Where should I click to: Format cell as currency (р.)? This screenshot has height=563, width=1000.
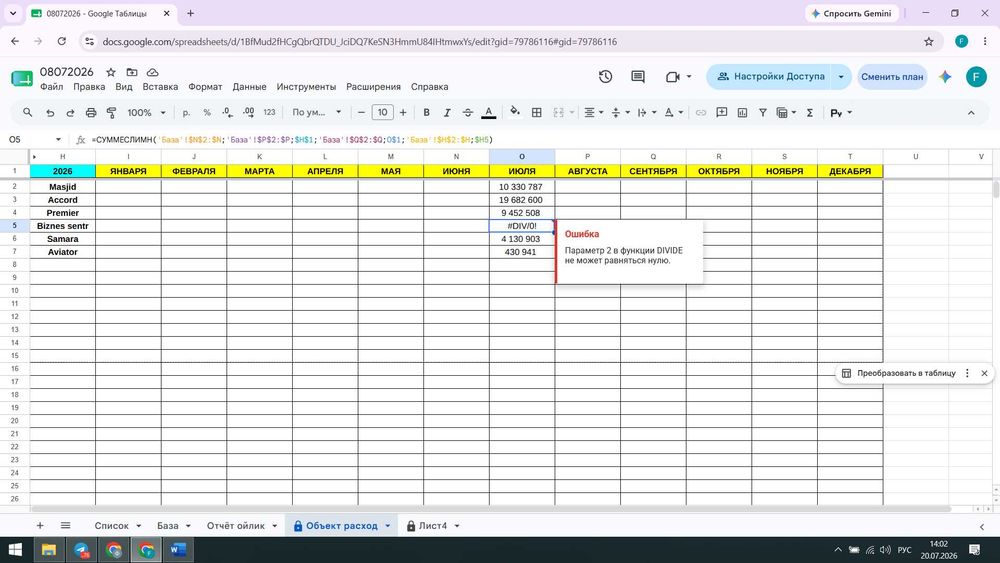point(186,112)
